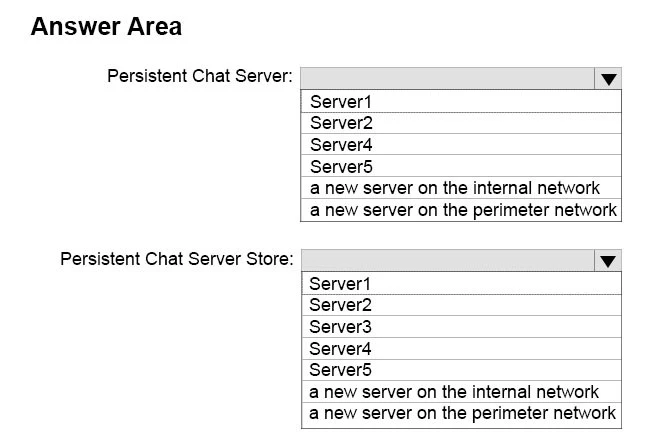649x442 pixels.
Task: Open the Persistent Chat Server dropdown arrow
Action: pos(607,78)
